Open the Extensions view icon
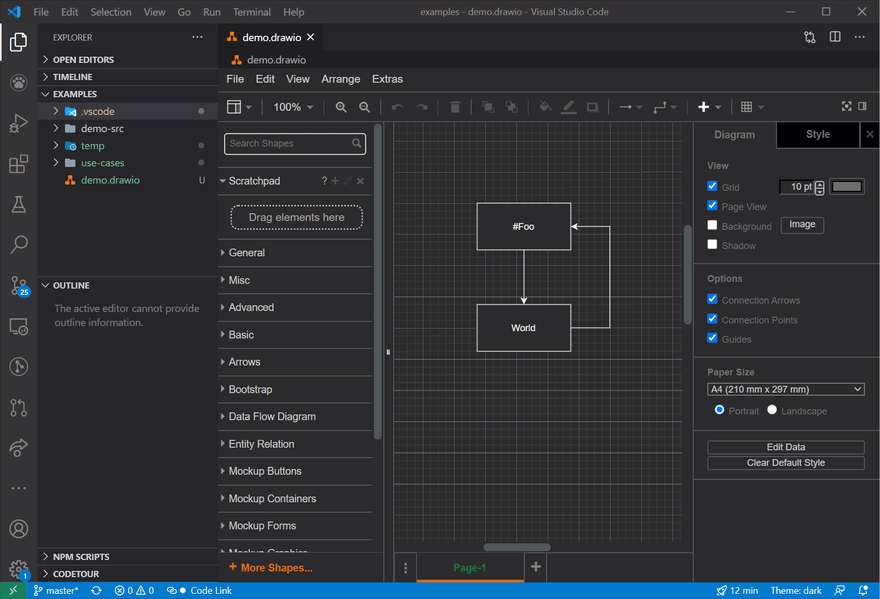 coord(18,163)
